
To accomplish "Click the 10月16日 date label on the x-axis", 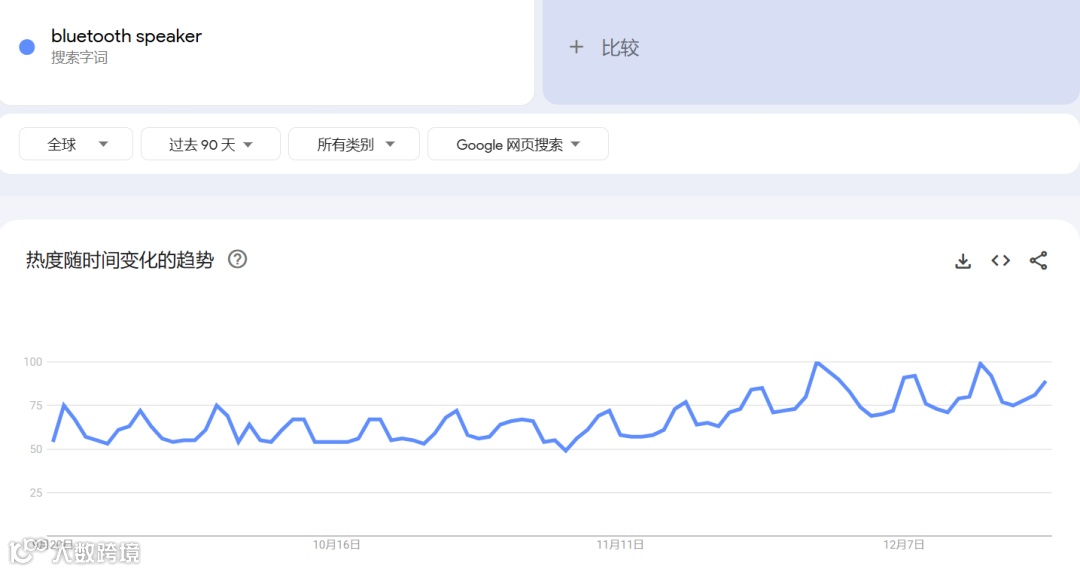I will [336, 544].
